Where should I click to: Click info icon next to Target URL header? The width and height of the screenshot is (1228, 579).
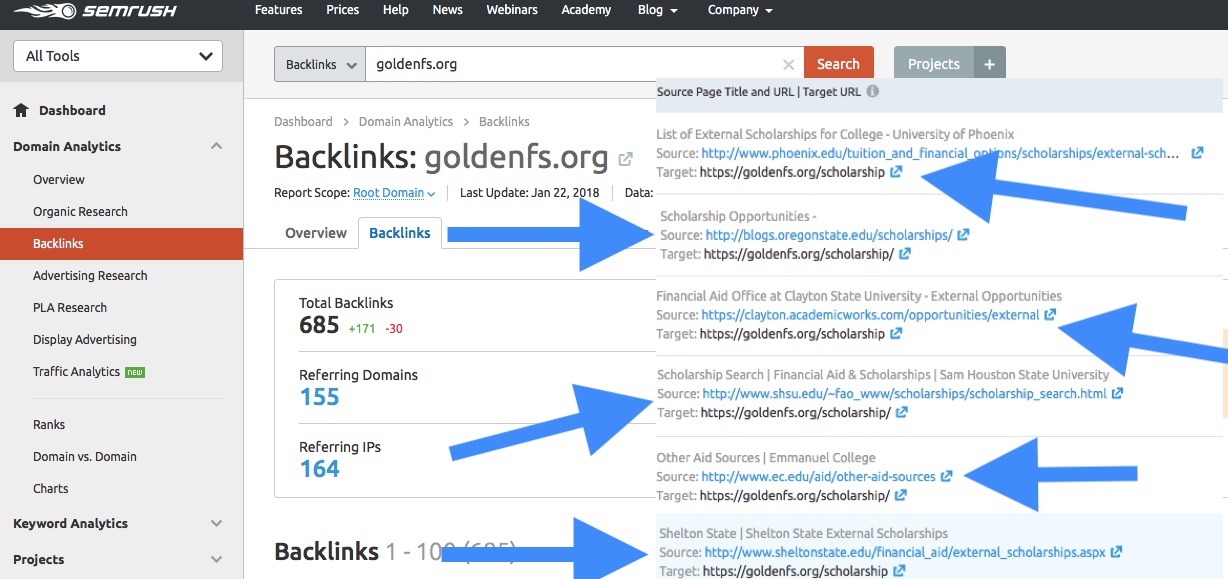click(x=872, y=92)
